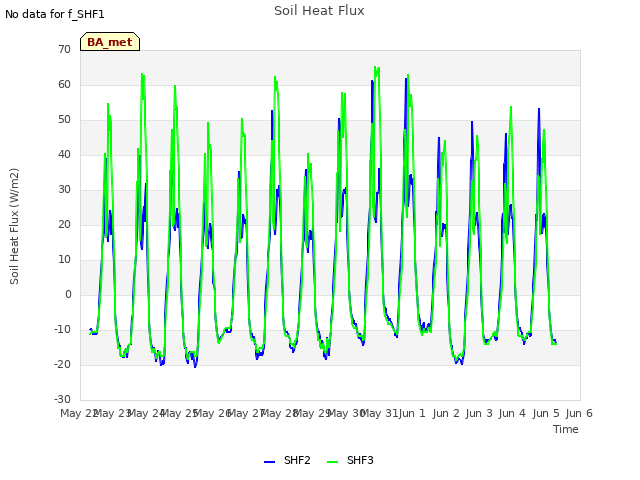Click the Jun 1 x-axis date label
The image size is (640, 480).
tap(412, 413)
